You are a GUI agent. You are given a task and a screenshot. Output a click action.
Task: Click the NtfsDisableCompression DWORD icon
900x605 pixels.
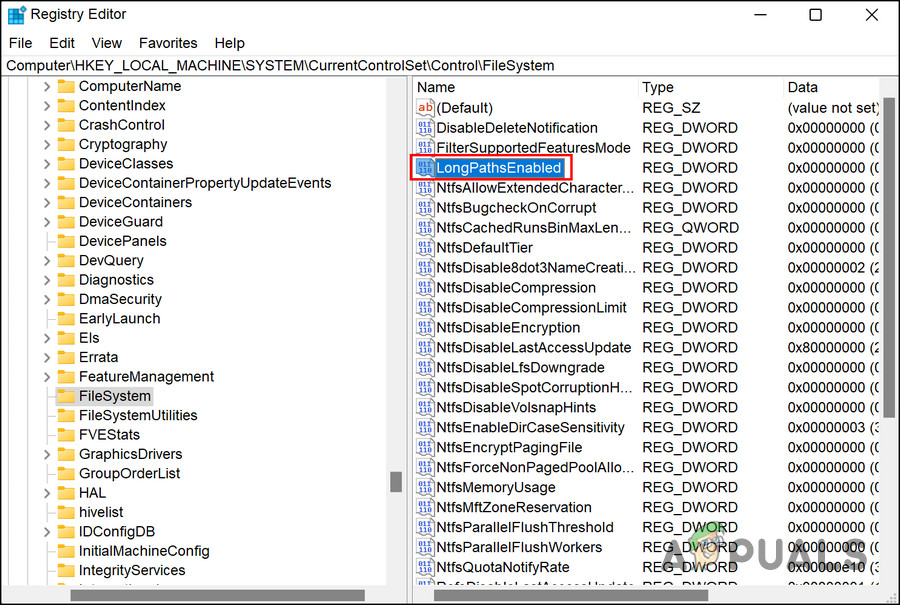click(x=425, y=288)
